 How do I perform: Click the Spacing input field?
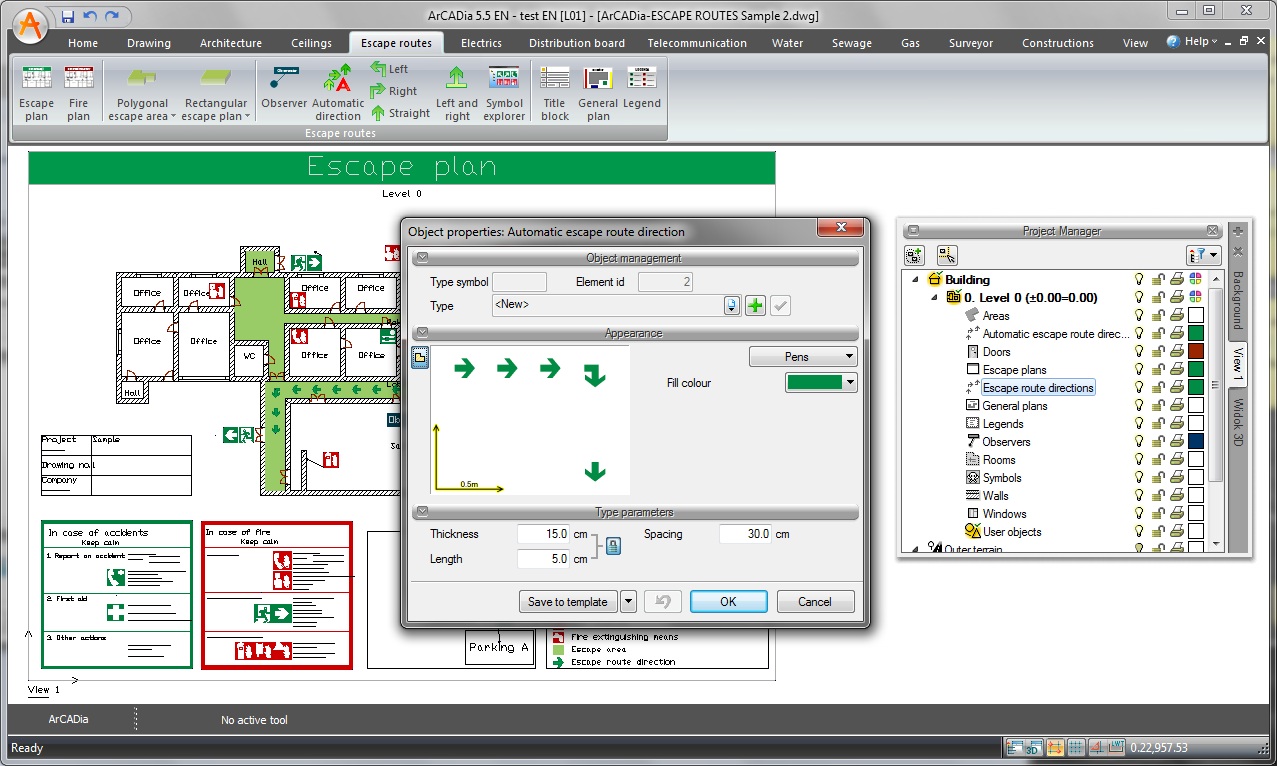pyautogui.click(x=746, y=534)
